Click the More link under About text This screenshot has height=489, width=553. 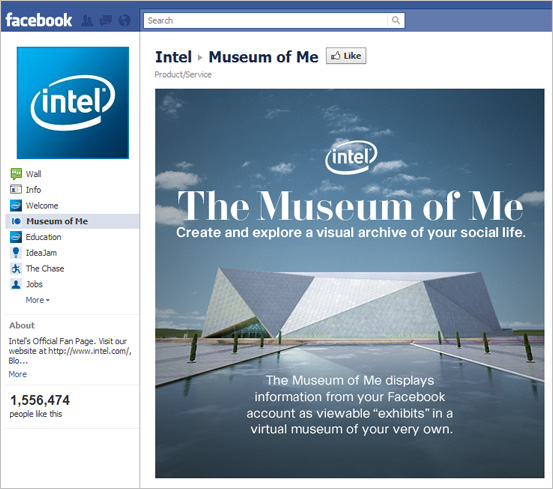click(18, 374)
